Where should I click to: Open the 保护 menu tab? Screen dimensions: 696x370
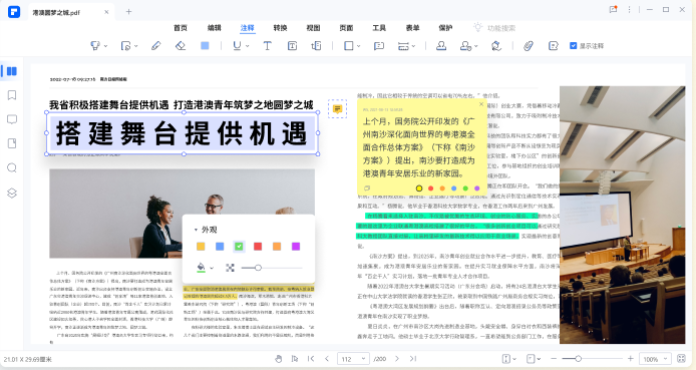(x=445, y=28)
